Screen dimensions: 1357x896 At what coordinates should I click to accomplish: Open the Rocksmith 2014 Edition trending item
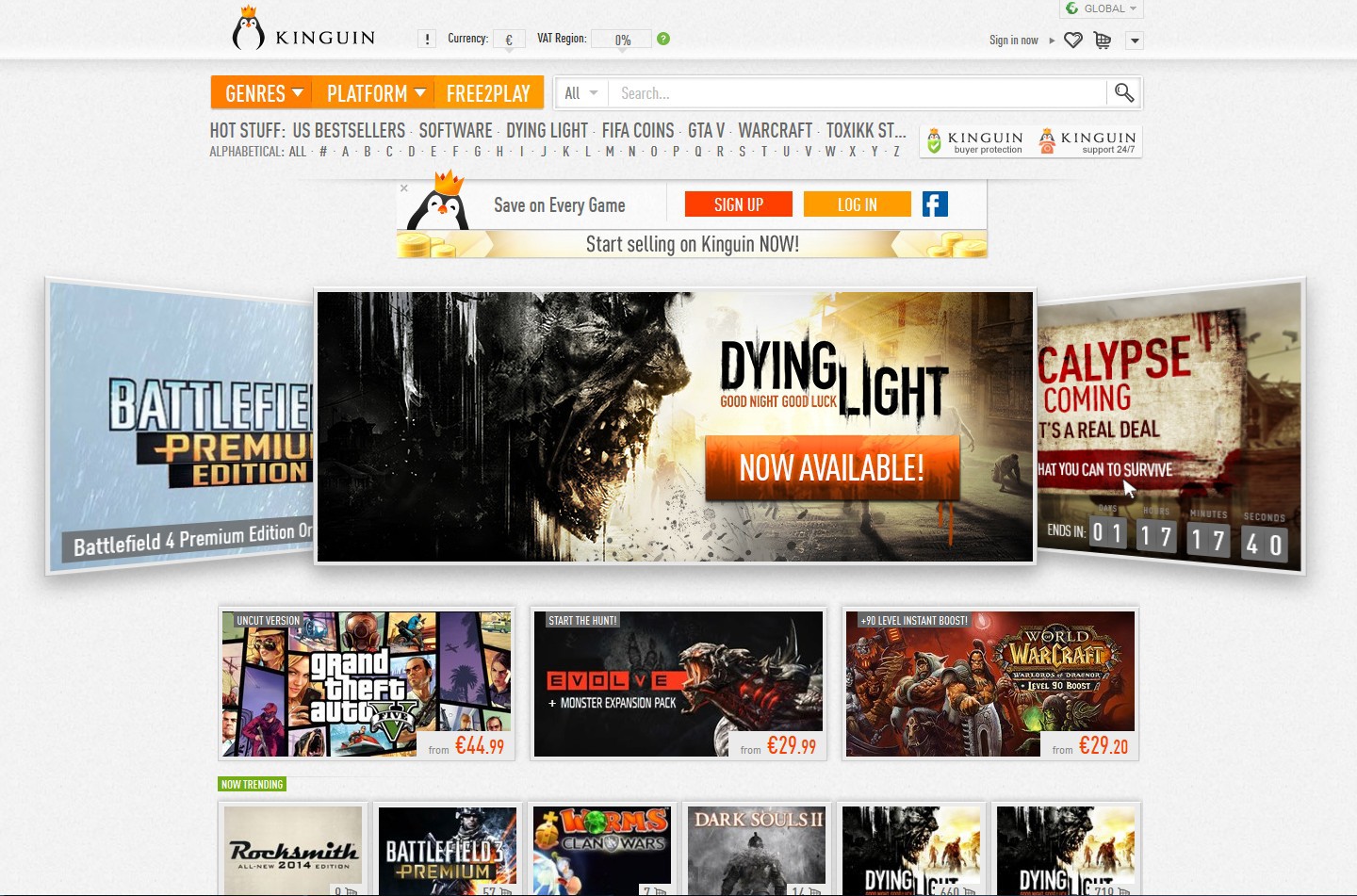point(293,850)
